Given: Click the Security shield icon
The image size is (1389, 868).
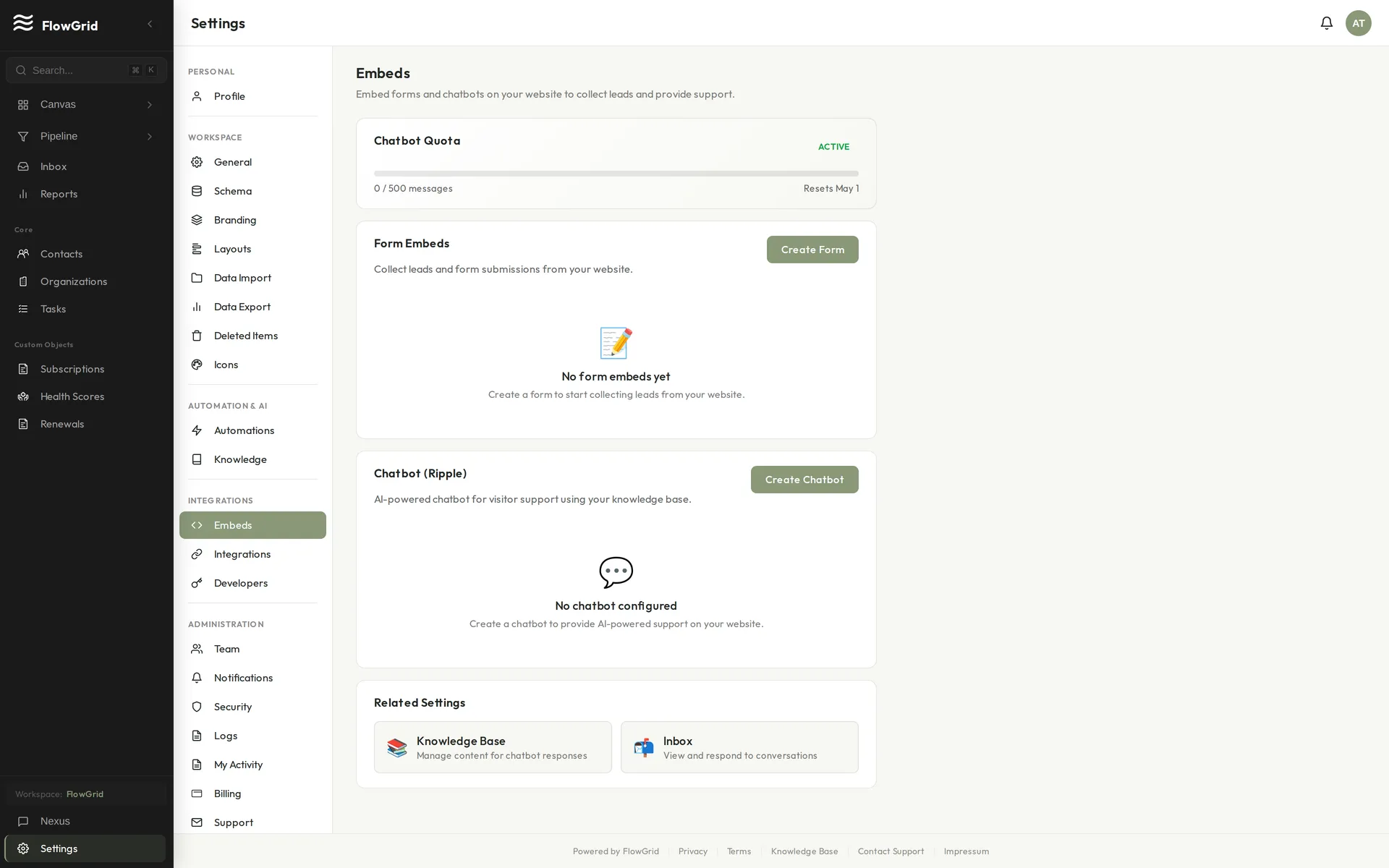Looking at the screenshot, I should pos(197,707).
